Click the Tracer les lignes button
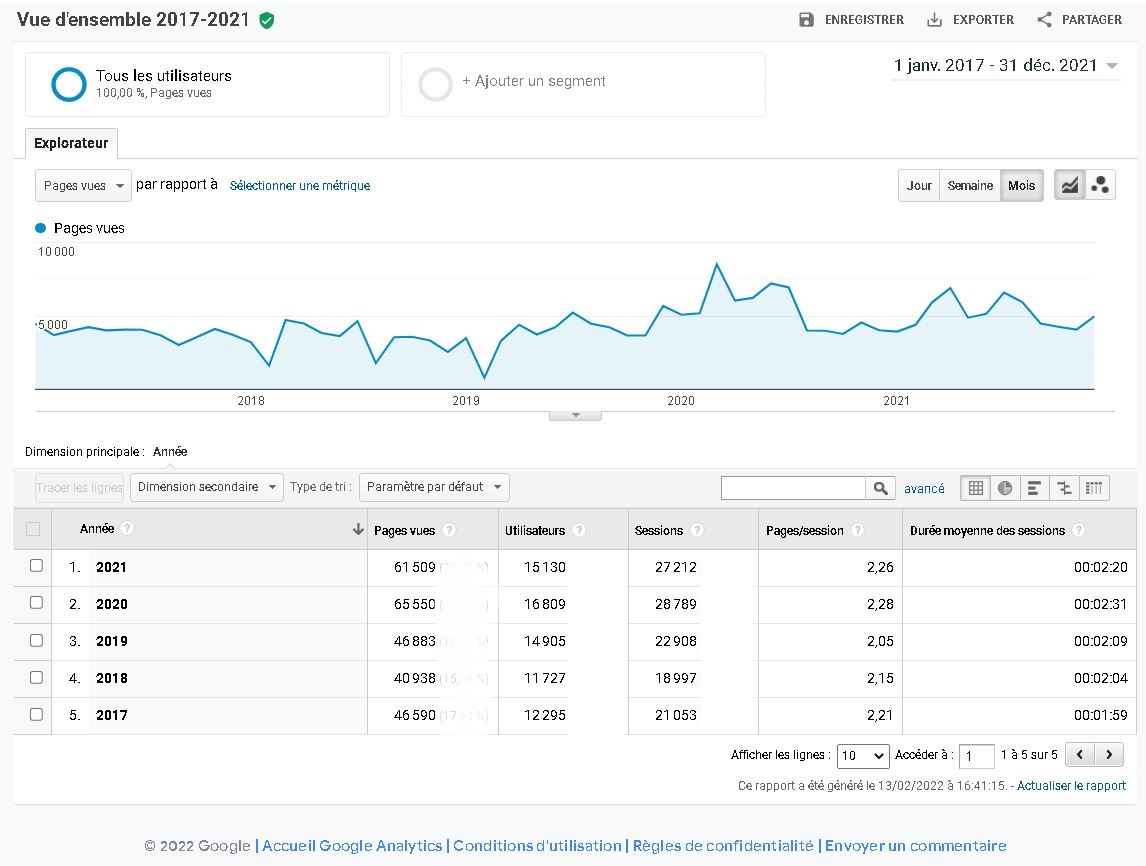The image size is (1146, 866). tap(79, 487)
